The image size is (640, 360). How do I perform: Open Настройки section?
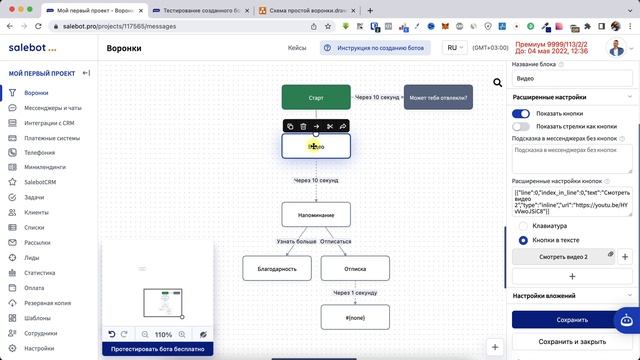click(39, 349)
